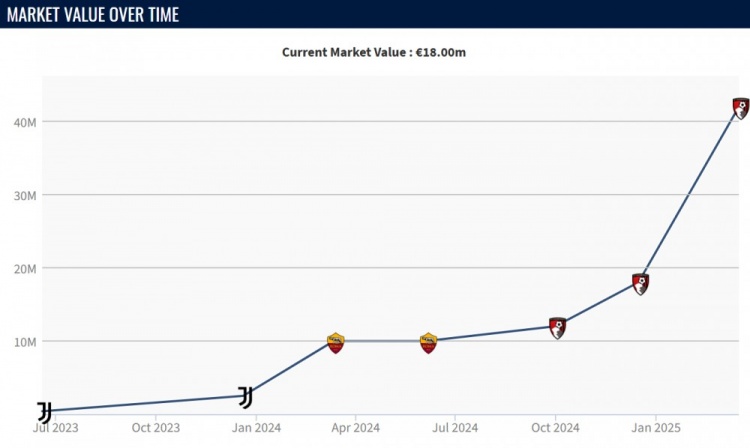The height and width of the screenshot is (448, 750).
Task: Select the 30M y-axis label
Action: click(x=25, y=195)
